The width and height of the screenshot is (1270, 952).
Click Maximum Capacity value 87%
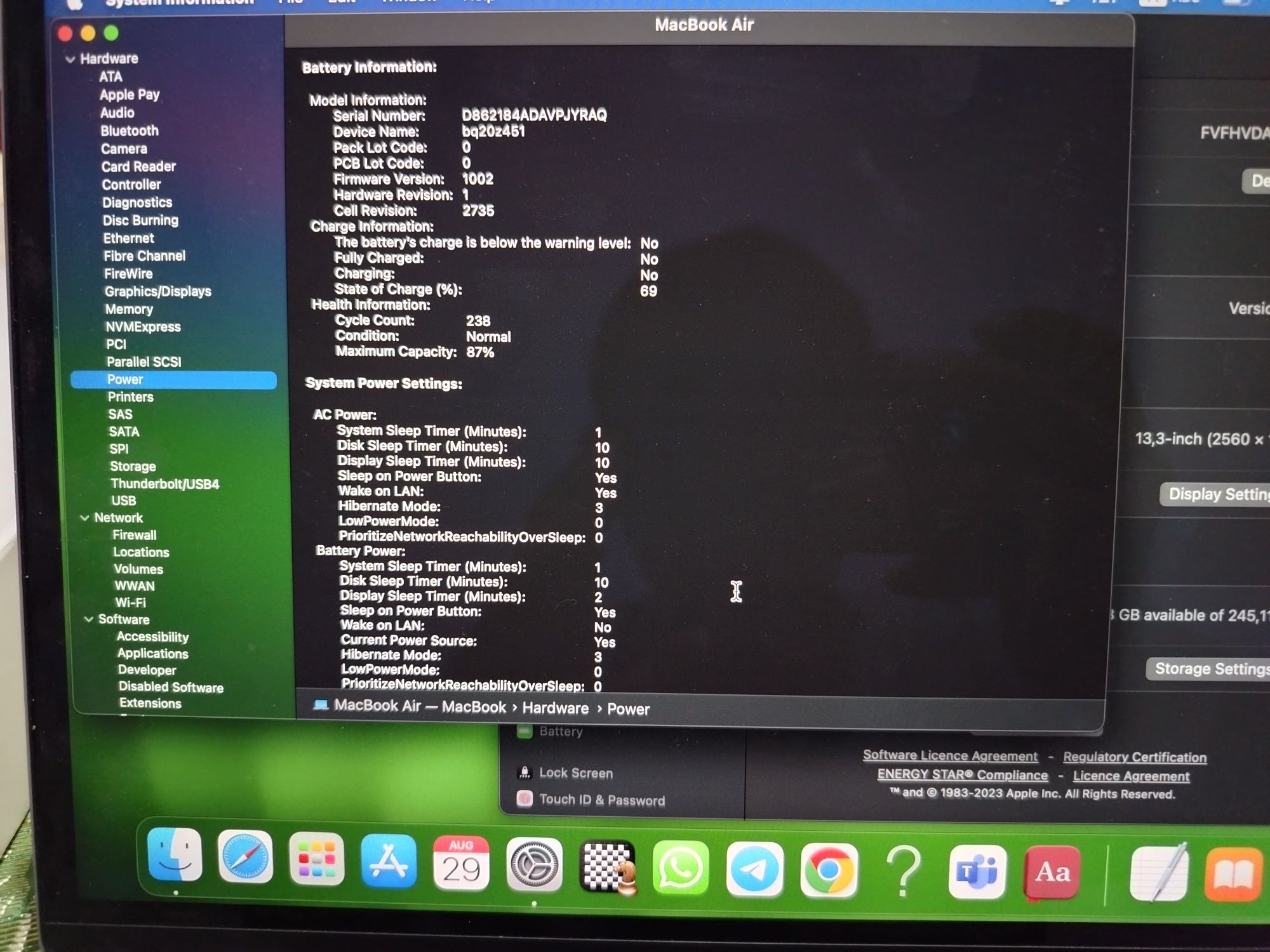coord(480,352)
